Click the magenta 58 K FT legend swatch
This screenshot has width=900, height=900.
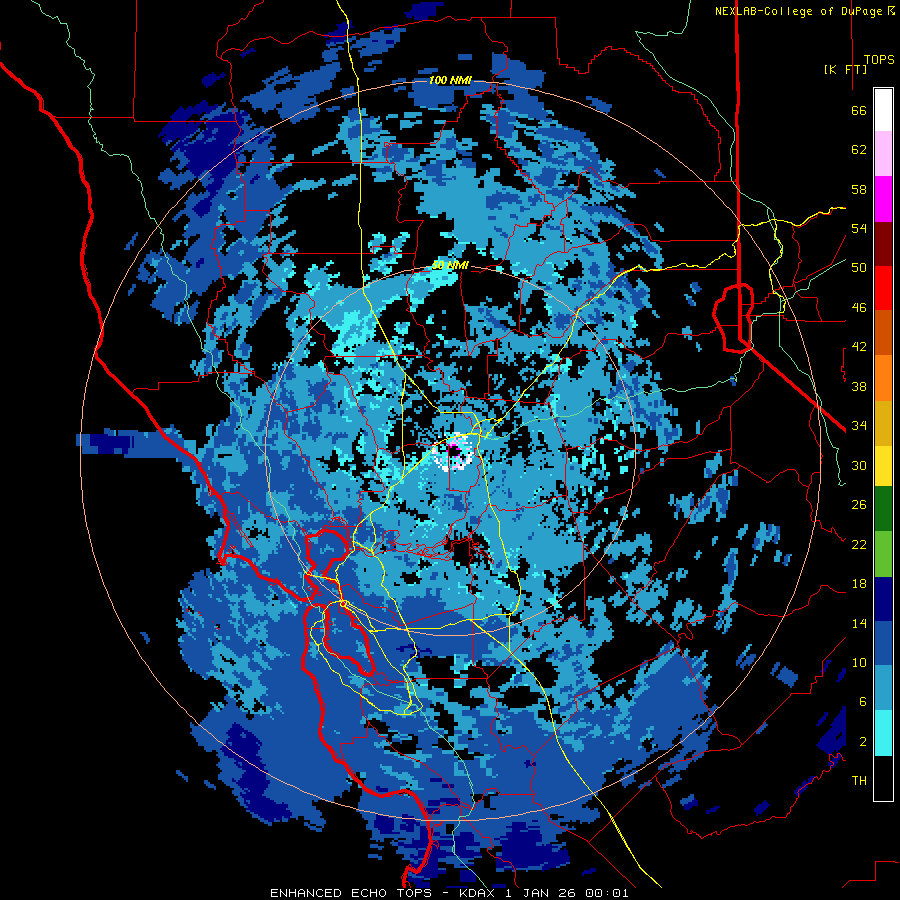(883, 199)
